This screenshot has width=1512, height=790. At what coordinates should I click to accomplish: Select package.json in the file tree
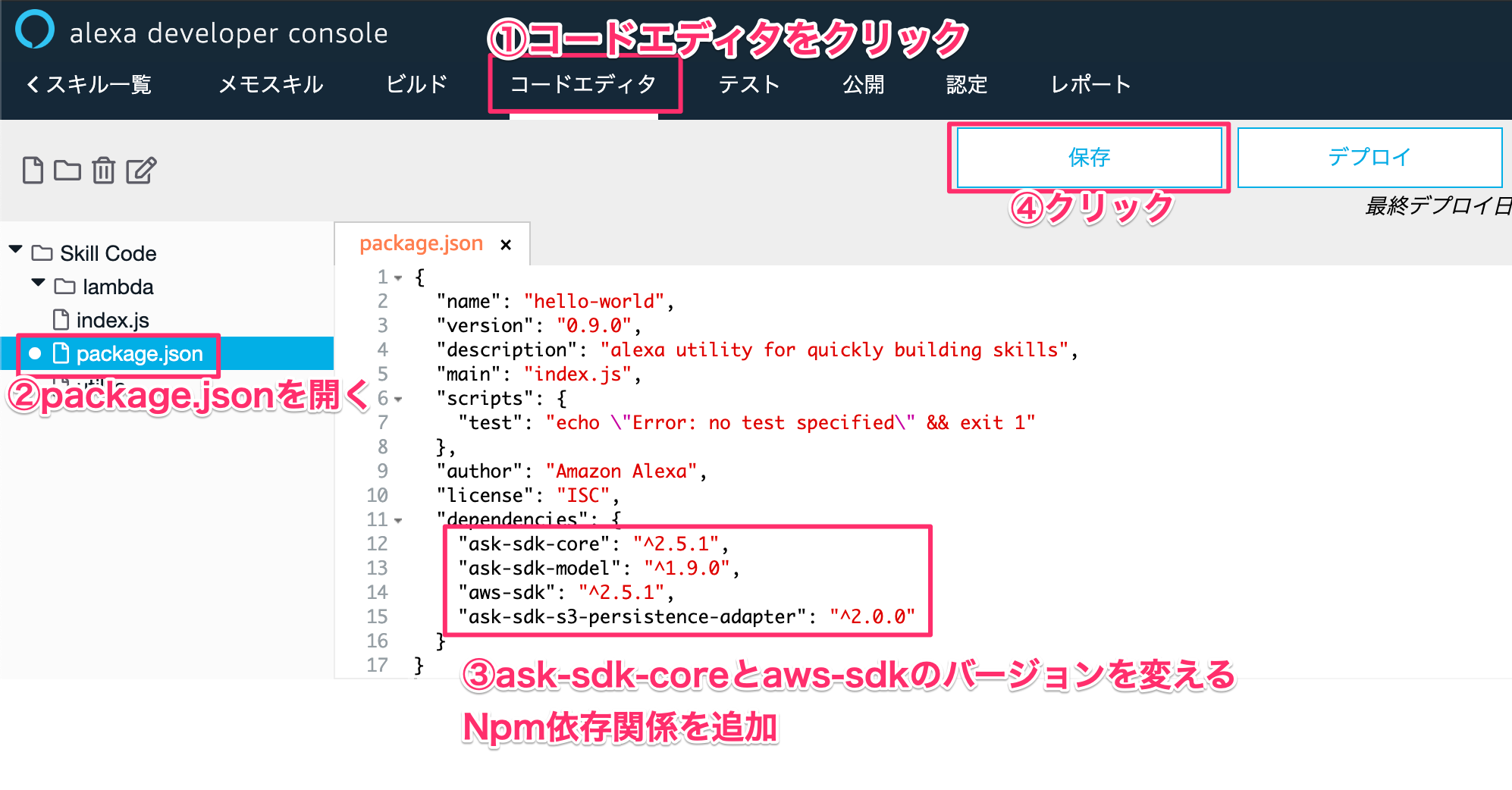coord(167,353)
